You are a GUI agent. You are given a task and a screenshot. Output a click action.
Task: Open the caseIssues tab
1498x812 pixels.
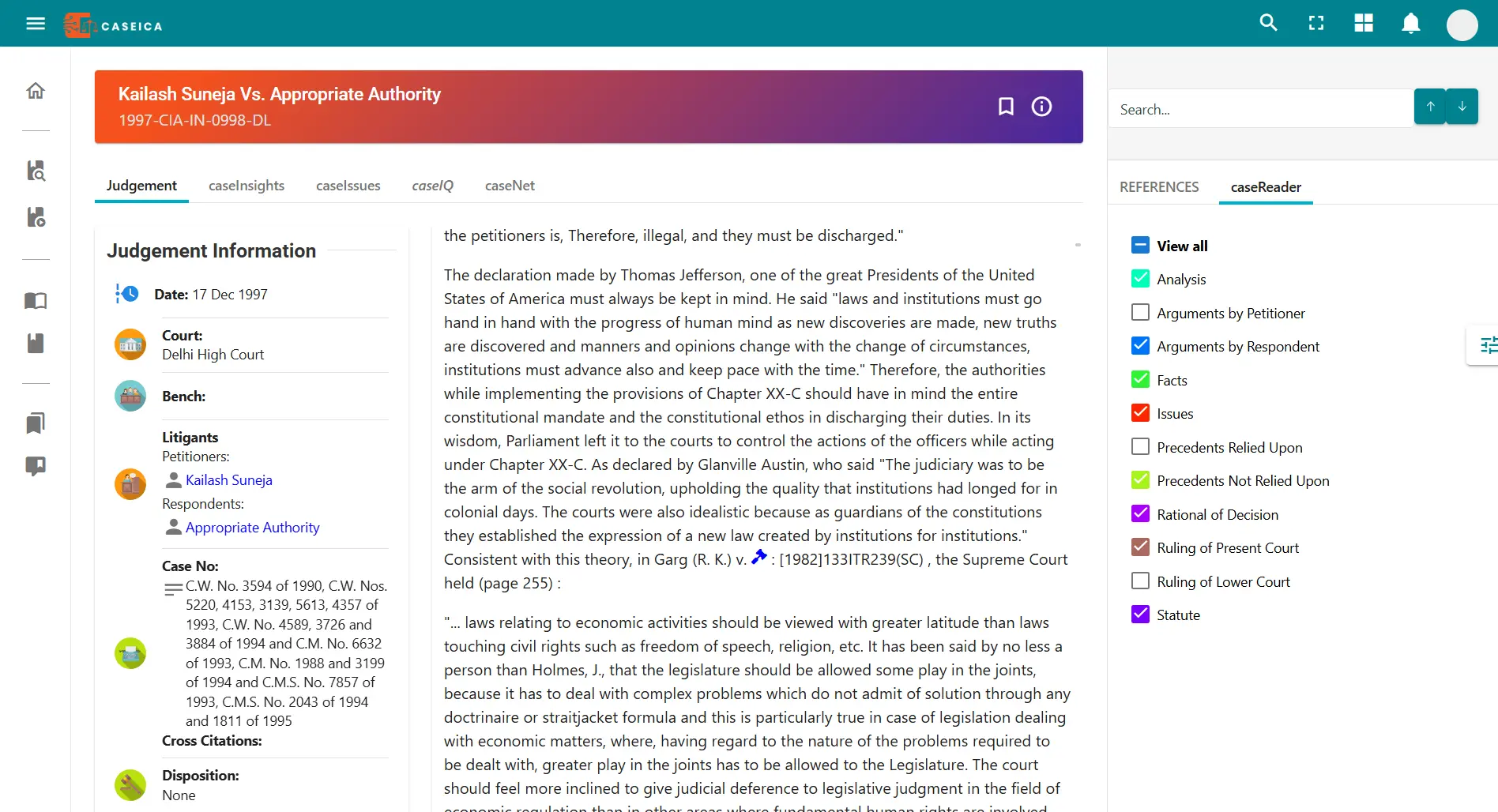click(x=348, y=186)
